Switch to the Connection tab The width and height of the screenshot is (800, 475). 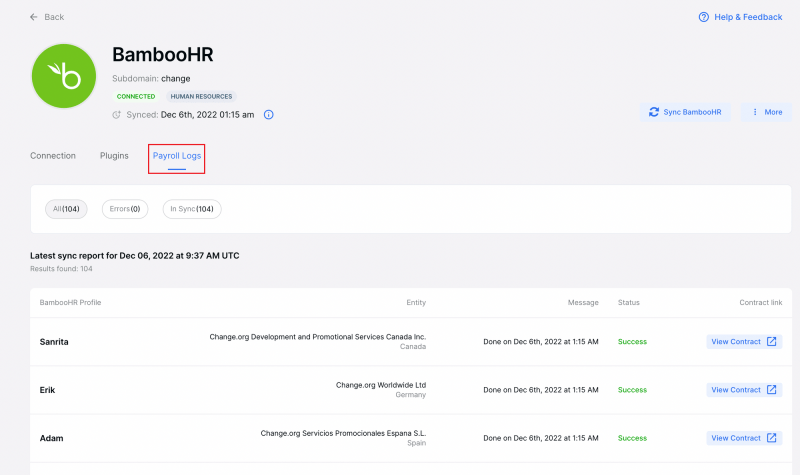53,156
